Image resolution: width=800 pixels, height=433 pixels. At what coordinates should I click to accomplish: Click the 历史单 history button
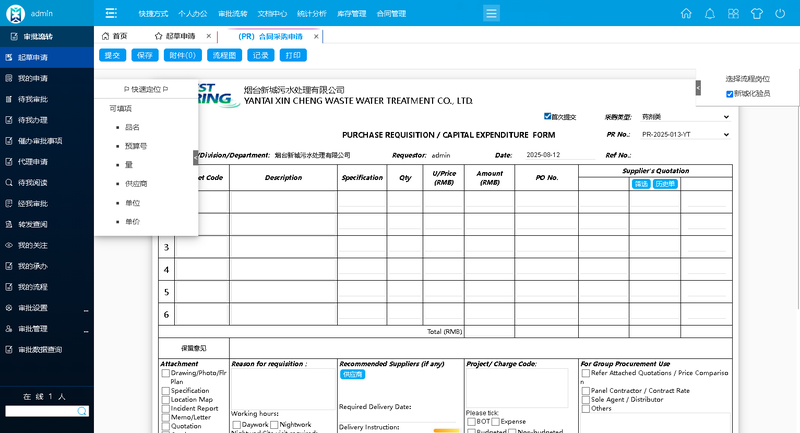click(x=665, y=184)
